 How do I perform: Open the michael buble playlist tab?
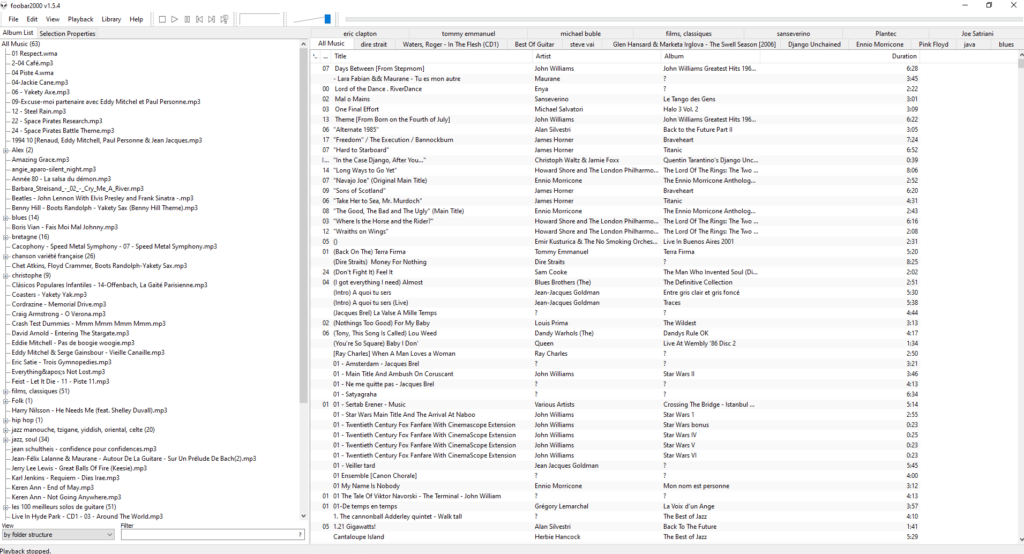tap(580, 33)
